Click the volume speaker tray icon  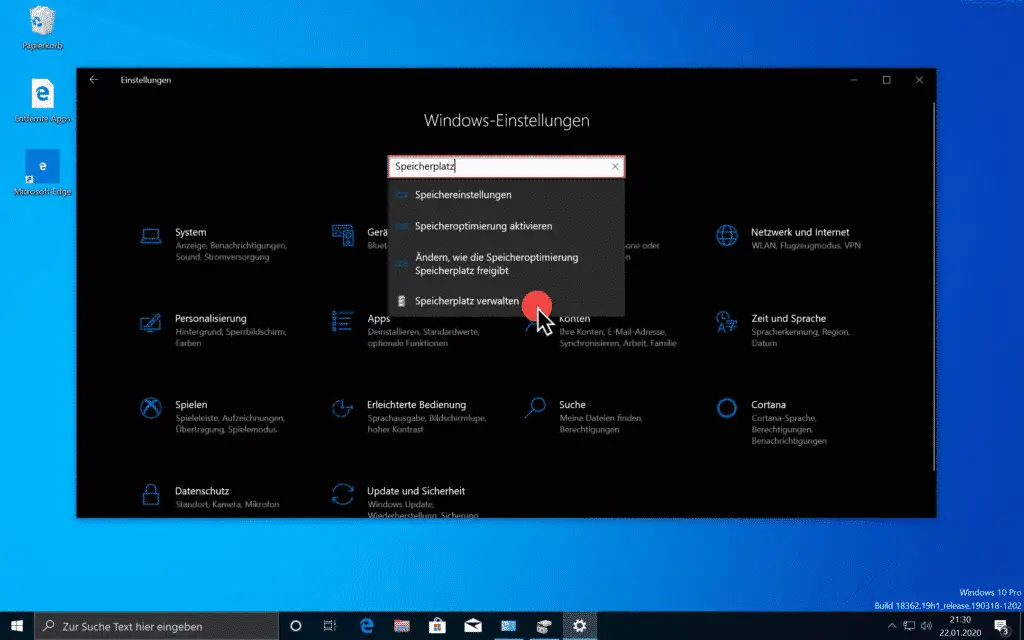tap(926, 626)
